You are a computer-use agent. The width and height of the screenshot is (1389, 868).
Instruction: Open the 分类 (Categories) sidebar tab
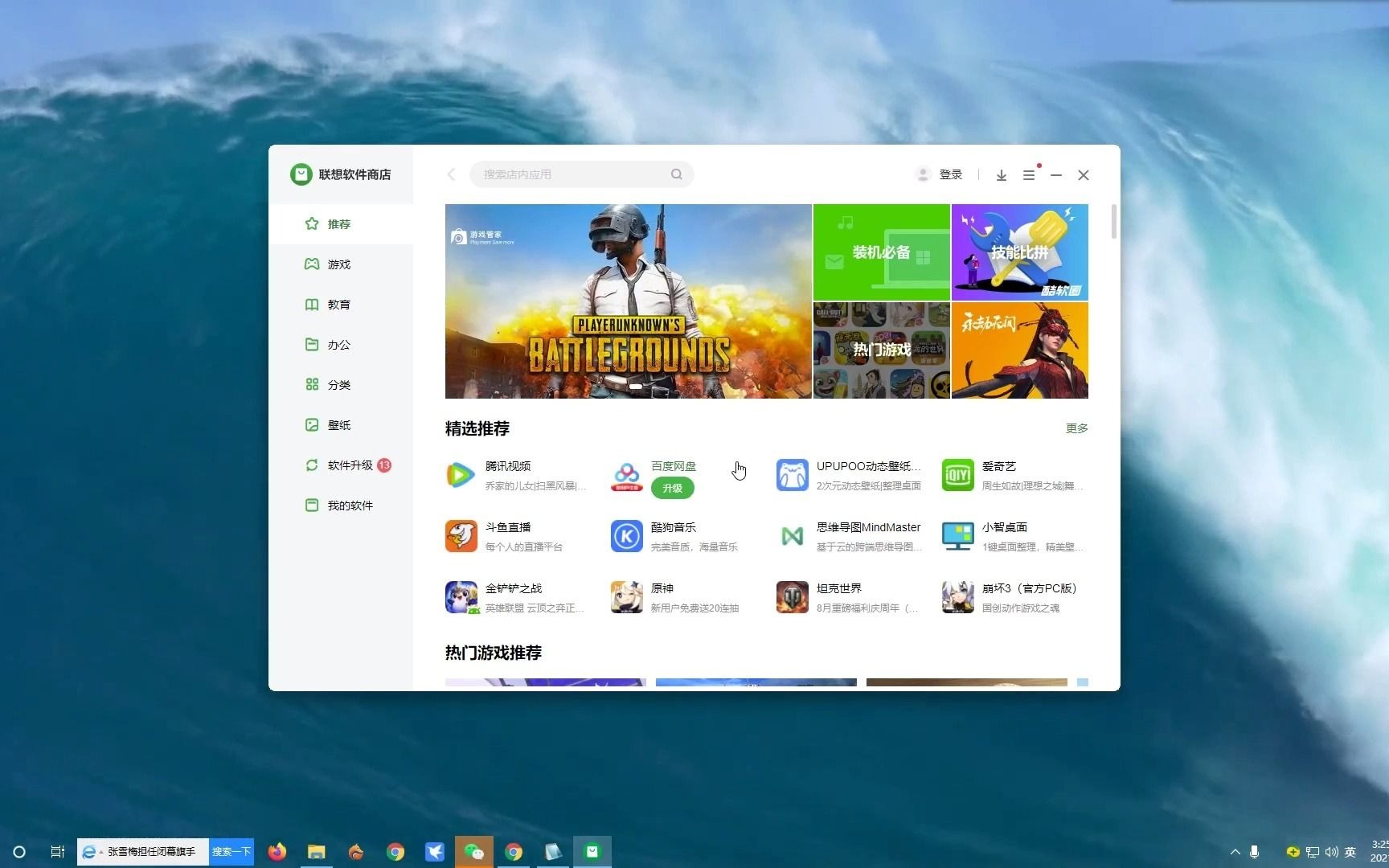coord(341,385)
